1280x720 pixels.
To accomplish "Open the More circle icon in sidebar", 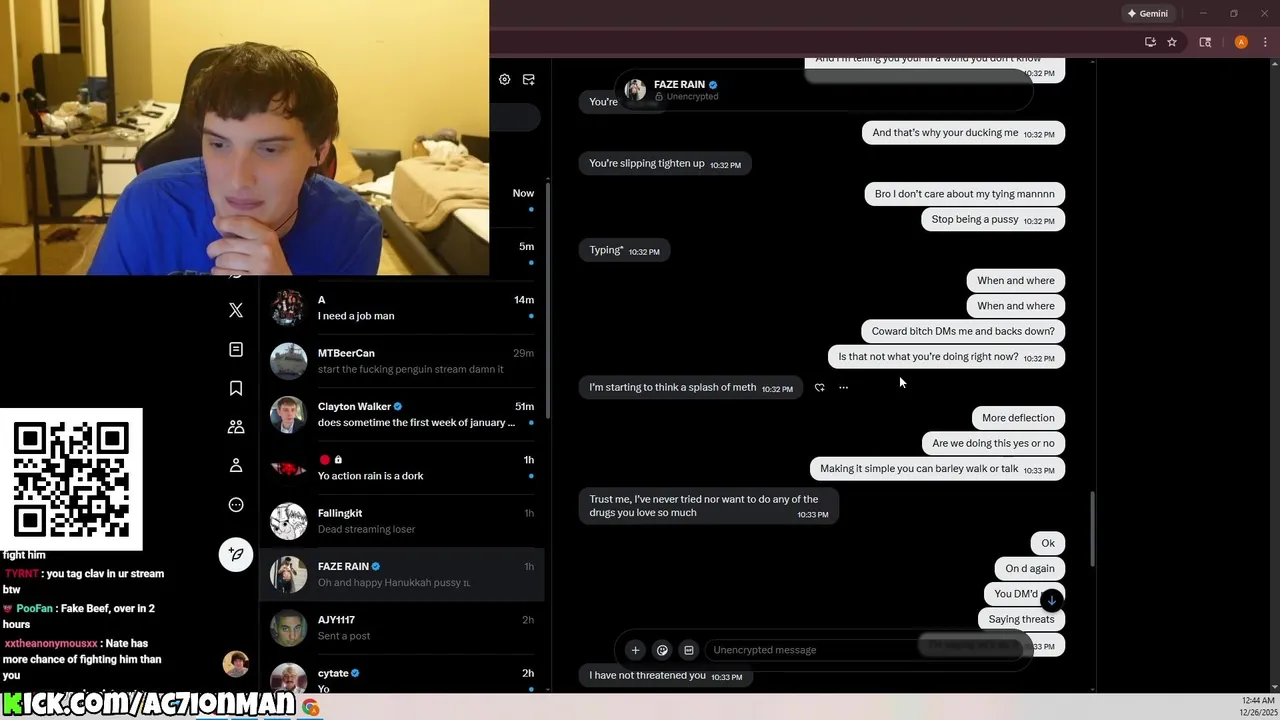I will pos(236,505).
